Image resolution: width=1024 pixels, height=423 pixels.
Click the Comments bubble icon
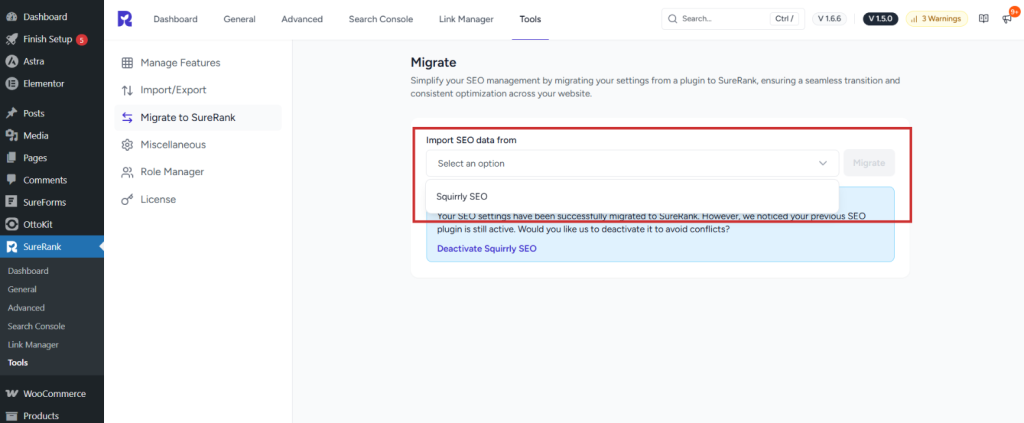(11, 180)
